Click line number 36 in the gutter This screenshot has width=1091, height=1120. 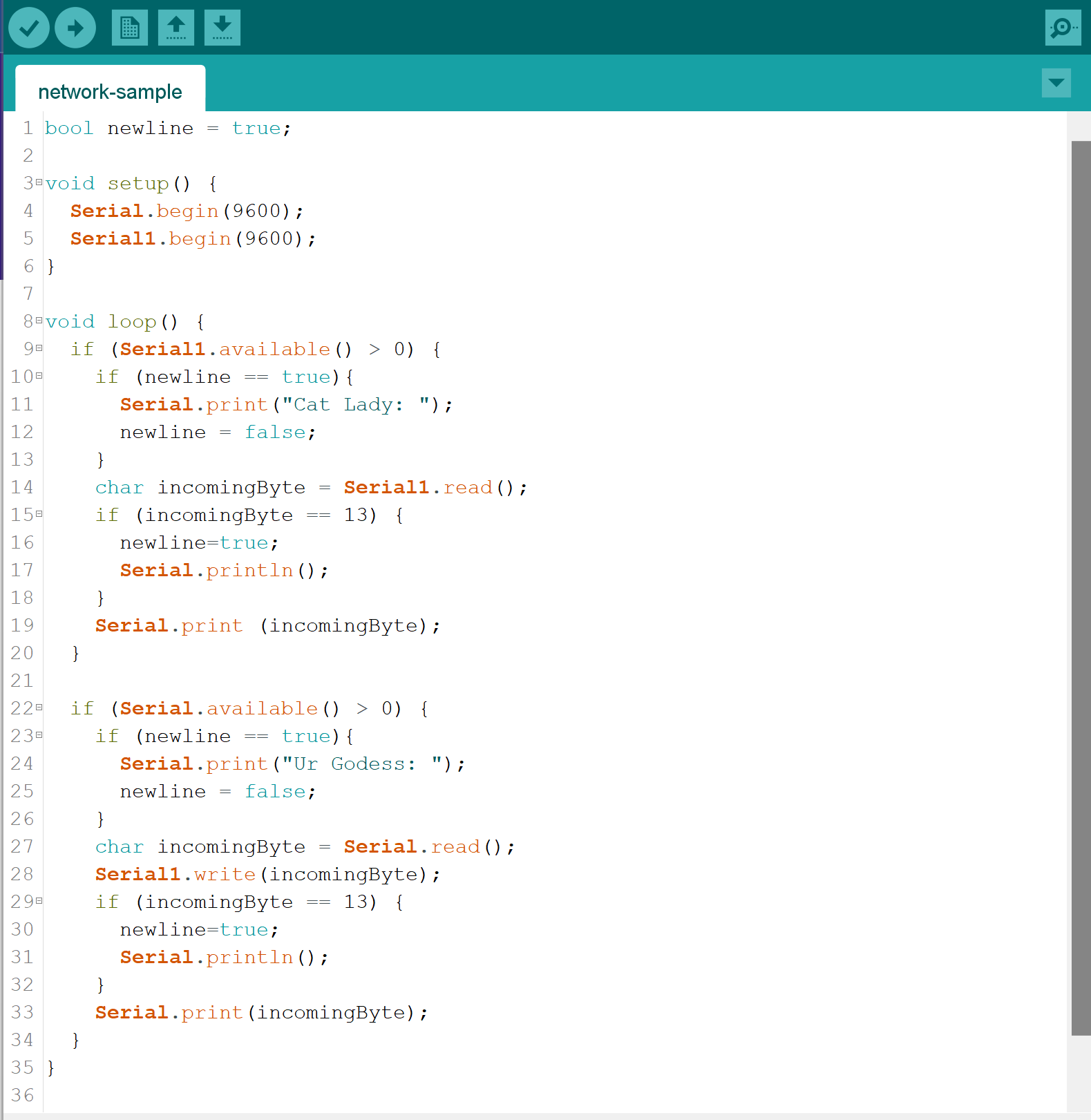(x=22, y=1096)
